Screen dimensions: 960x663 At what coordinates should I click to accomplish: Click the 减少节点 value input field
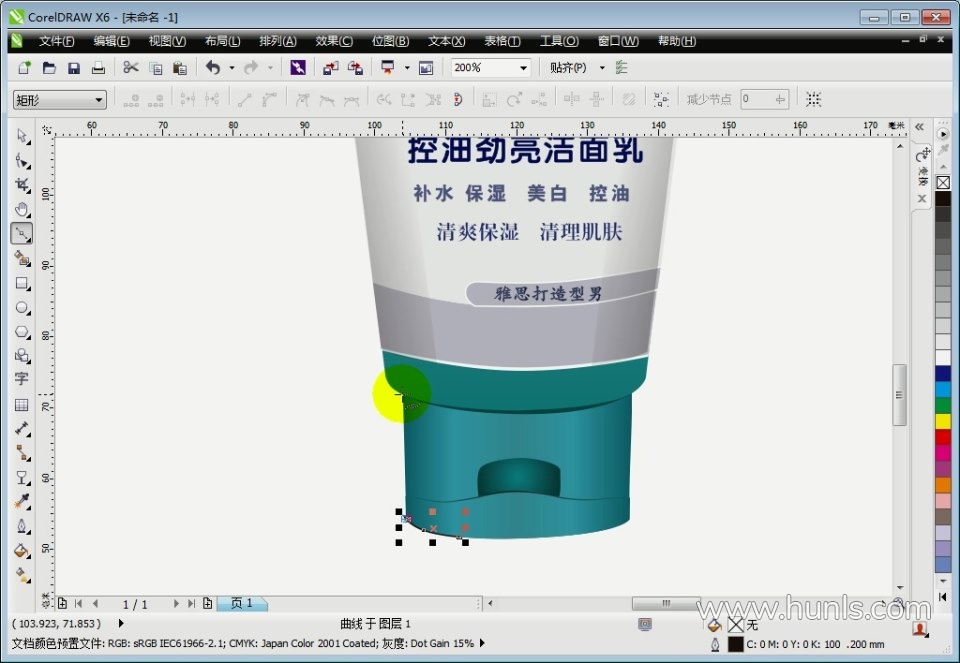[x=757, y=100]
